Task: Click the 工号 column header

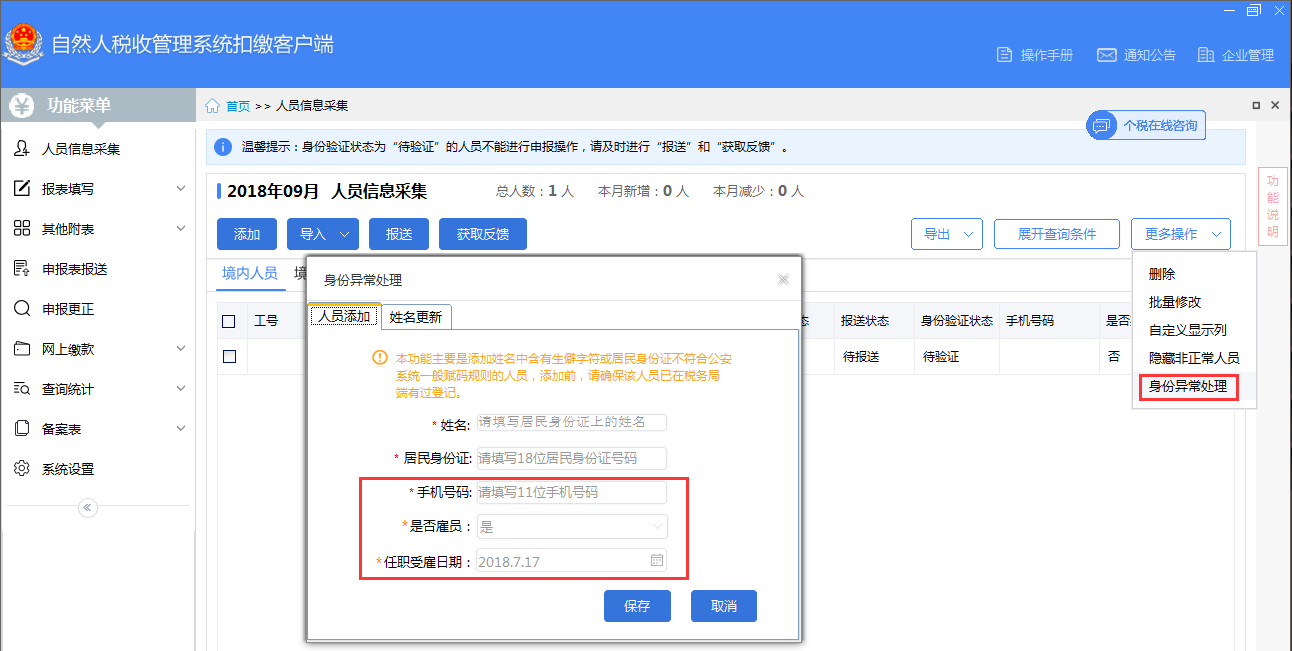Action: click(x=266, y=321)
